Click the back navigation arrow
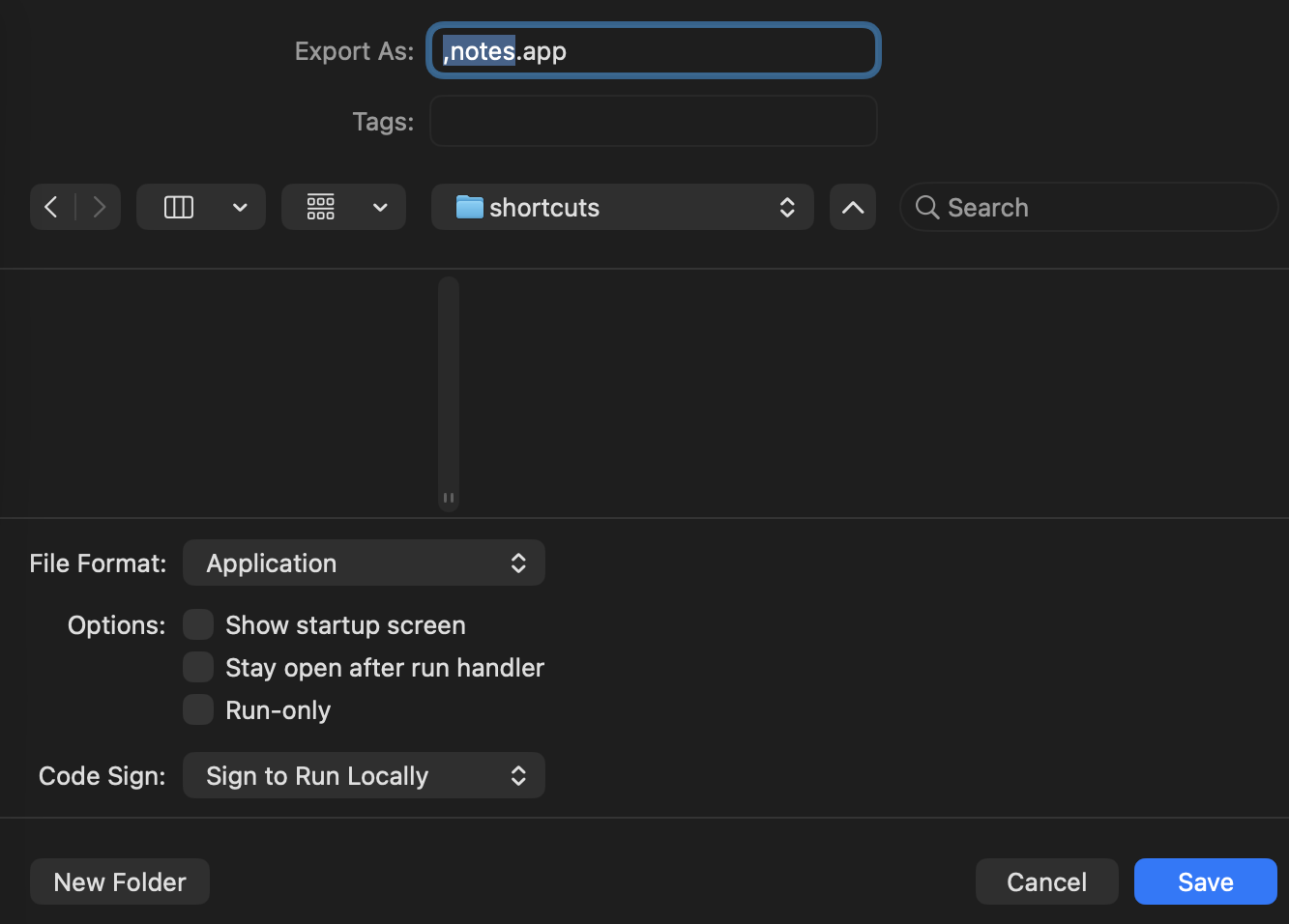This screenshot has width=1289, height=924. click(x=52, y=206)
